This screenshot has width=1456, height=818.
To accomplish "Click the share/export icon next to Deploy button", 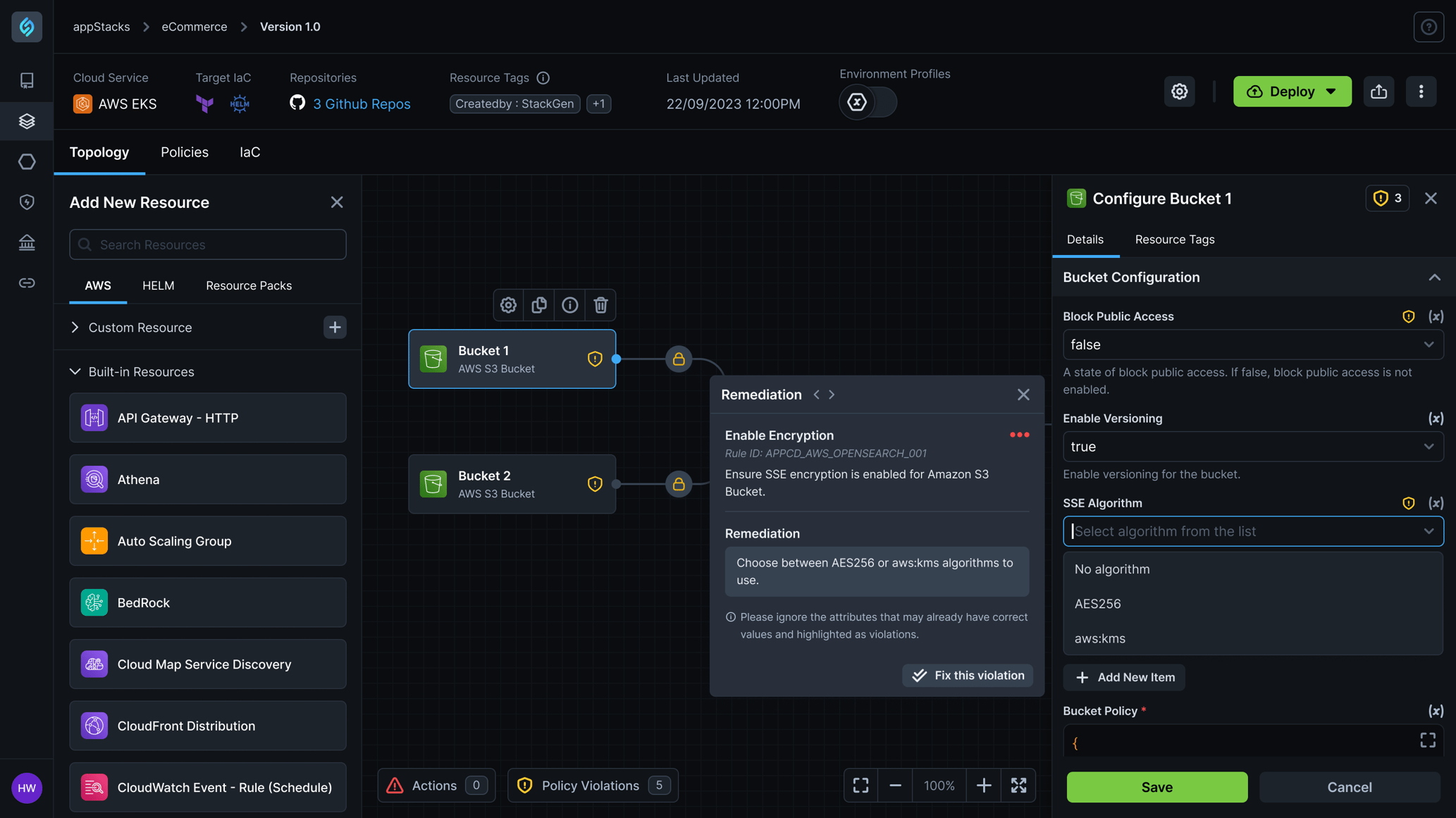I will tap(1378, 91).
